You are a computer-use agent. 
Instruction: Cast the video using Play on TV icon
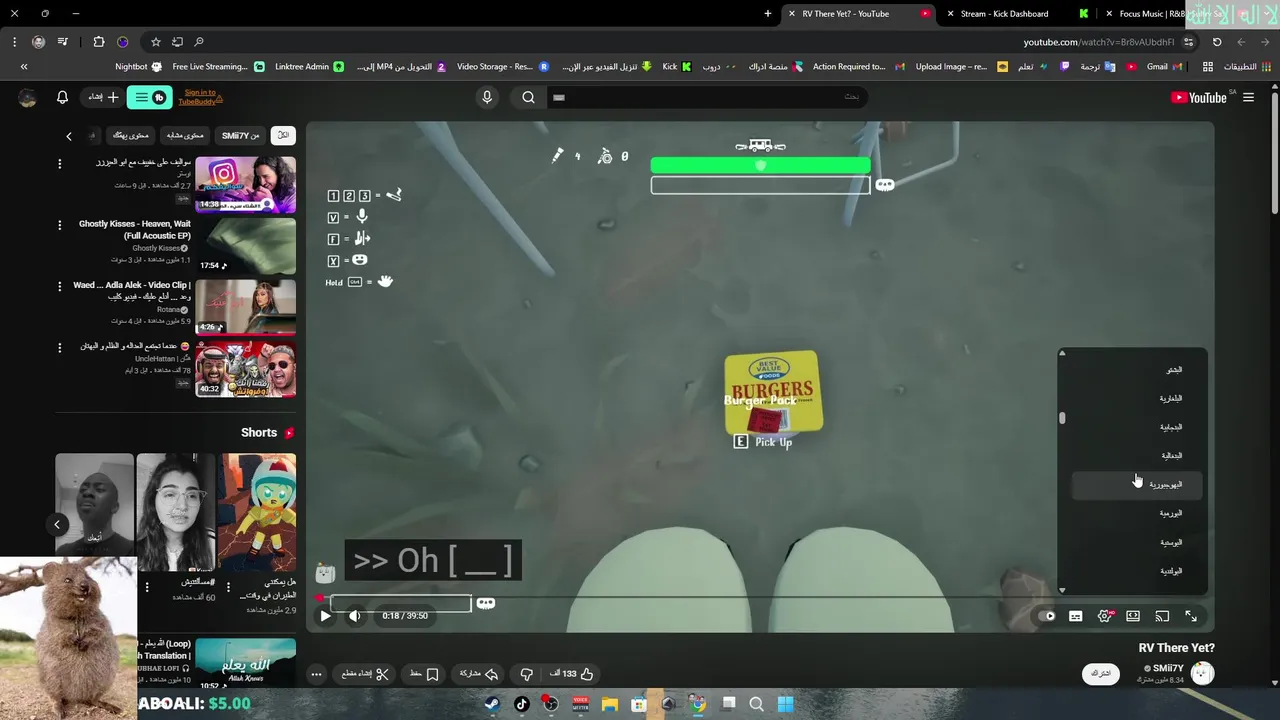coord(1162,616)
